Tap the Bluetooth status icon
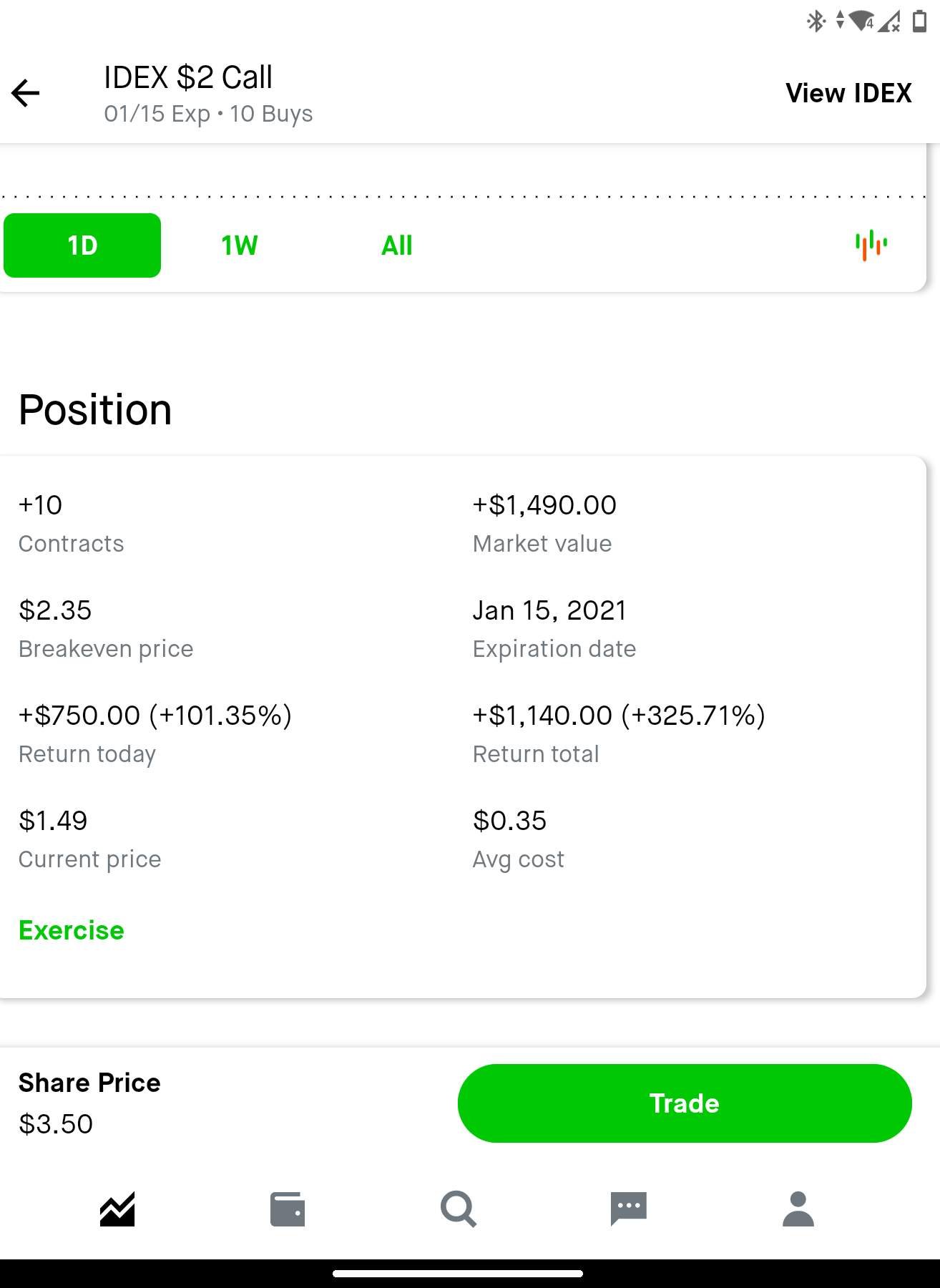The height and width of the screenshot is (1288, 940). click(816, 21)
